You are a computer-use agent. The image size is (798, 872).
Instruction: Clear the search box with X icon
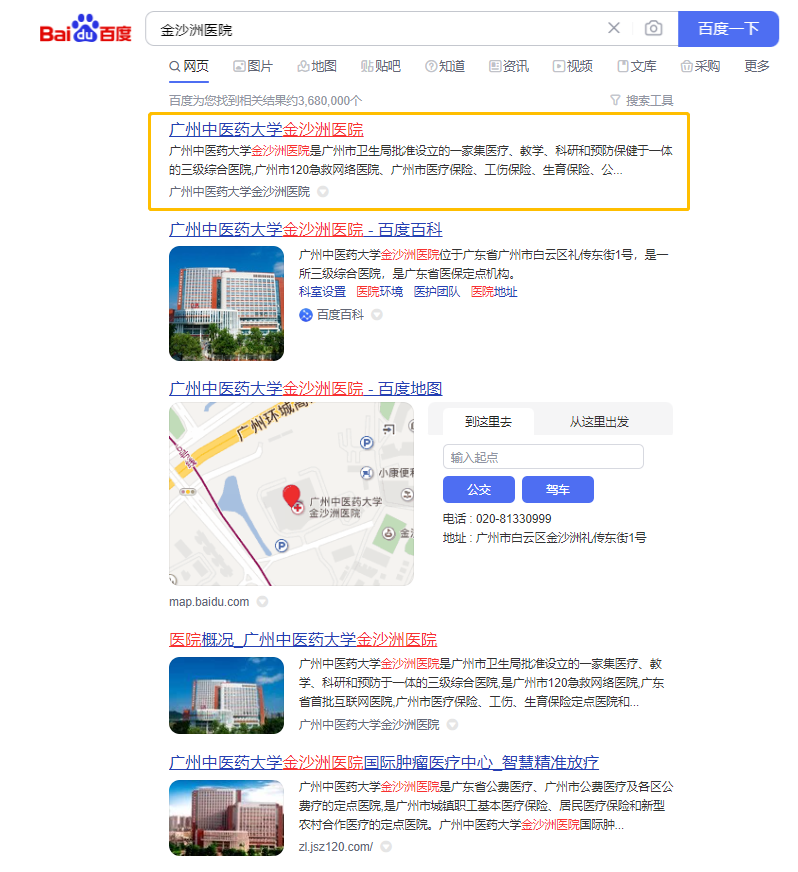pyautogui.click(x=613, y=28)
